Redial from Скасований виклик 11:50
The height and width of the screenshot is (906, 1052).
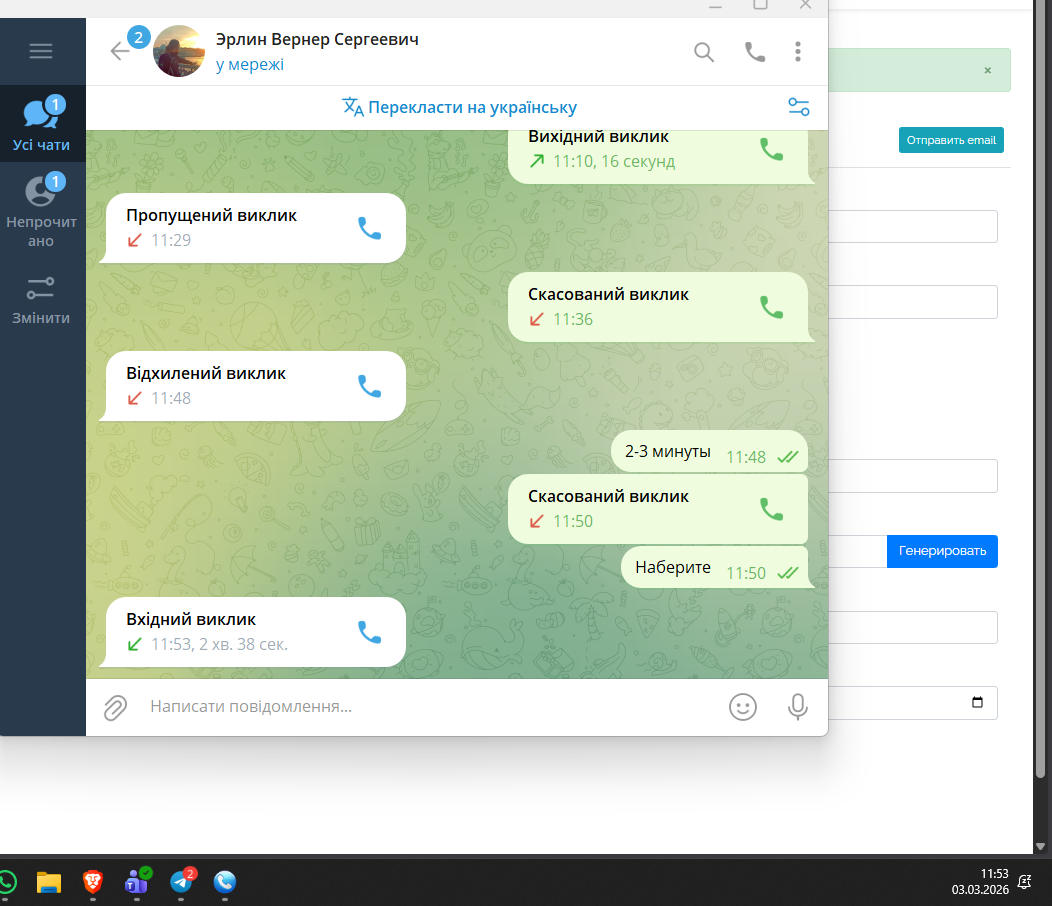[772, 509]
